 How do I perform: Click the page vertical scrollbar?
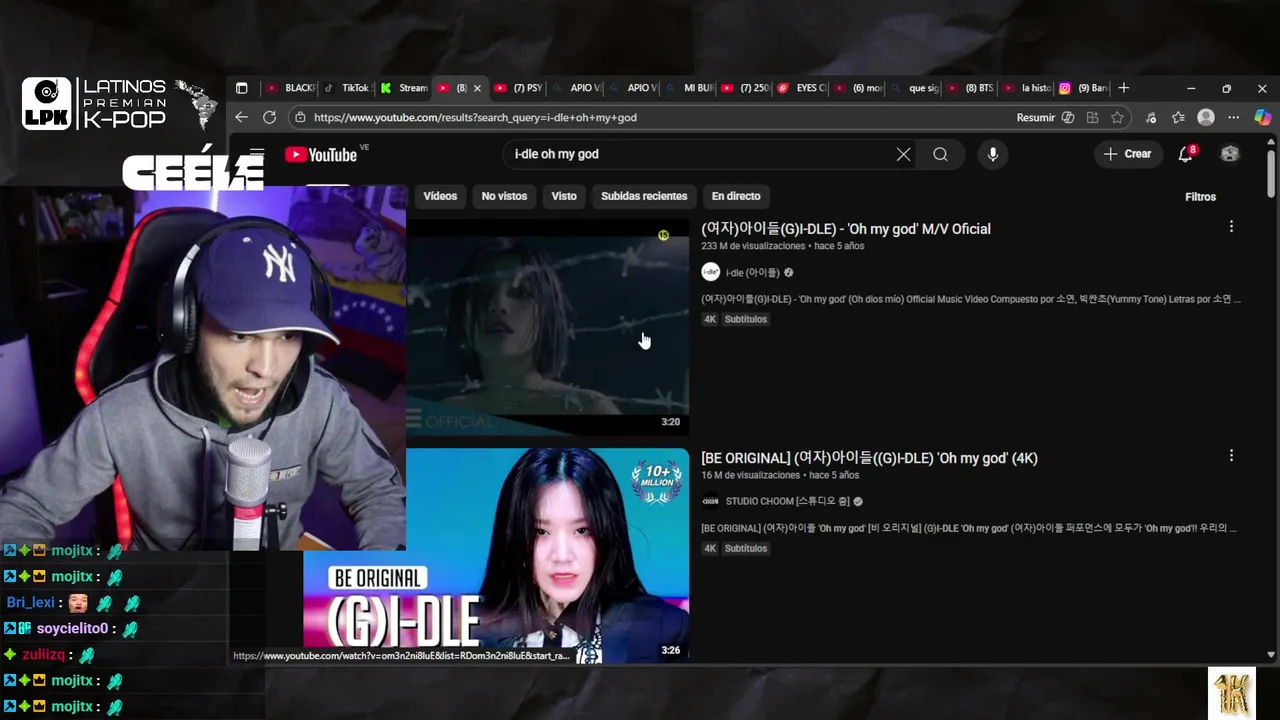point(1271,172)
